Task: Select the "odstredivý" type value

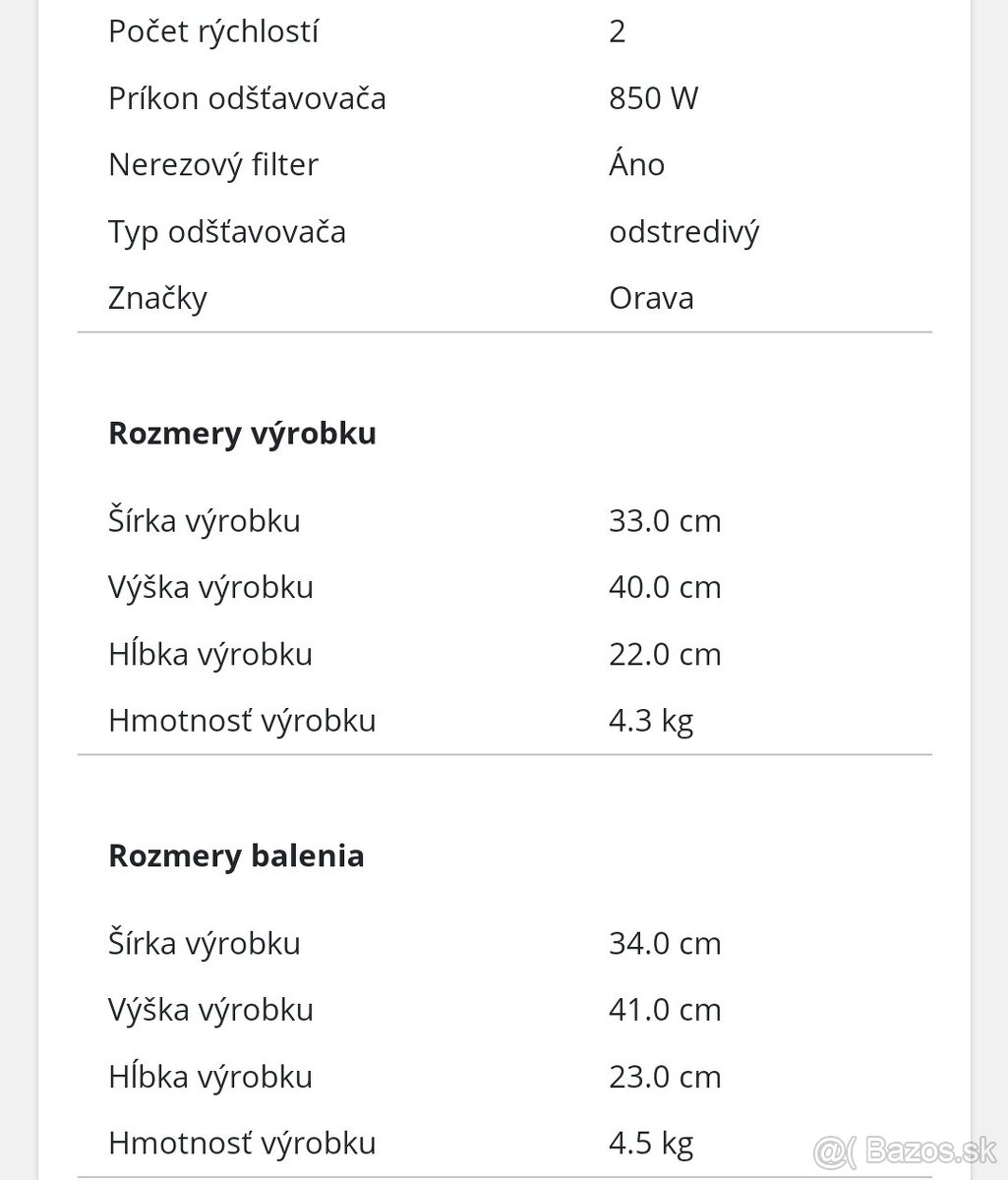Action: pos(683,232)
